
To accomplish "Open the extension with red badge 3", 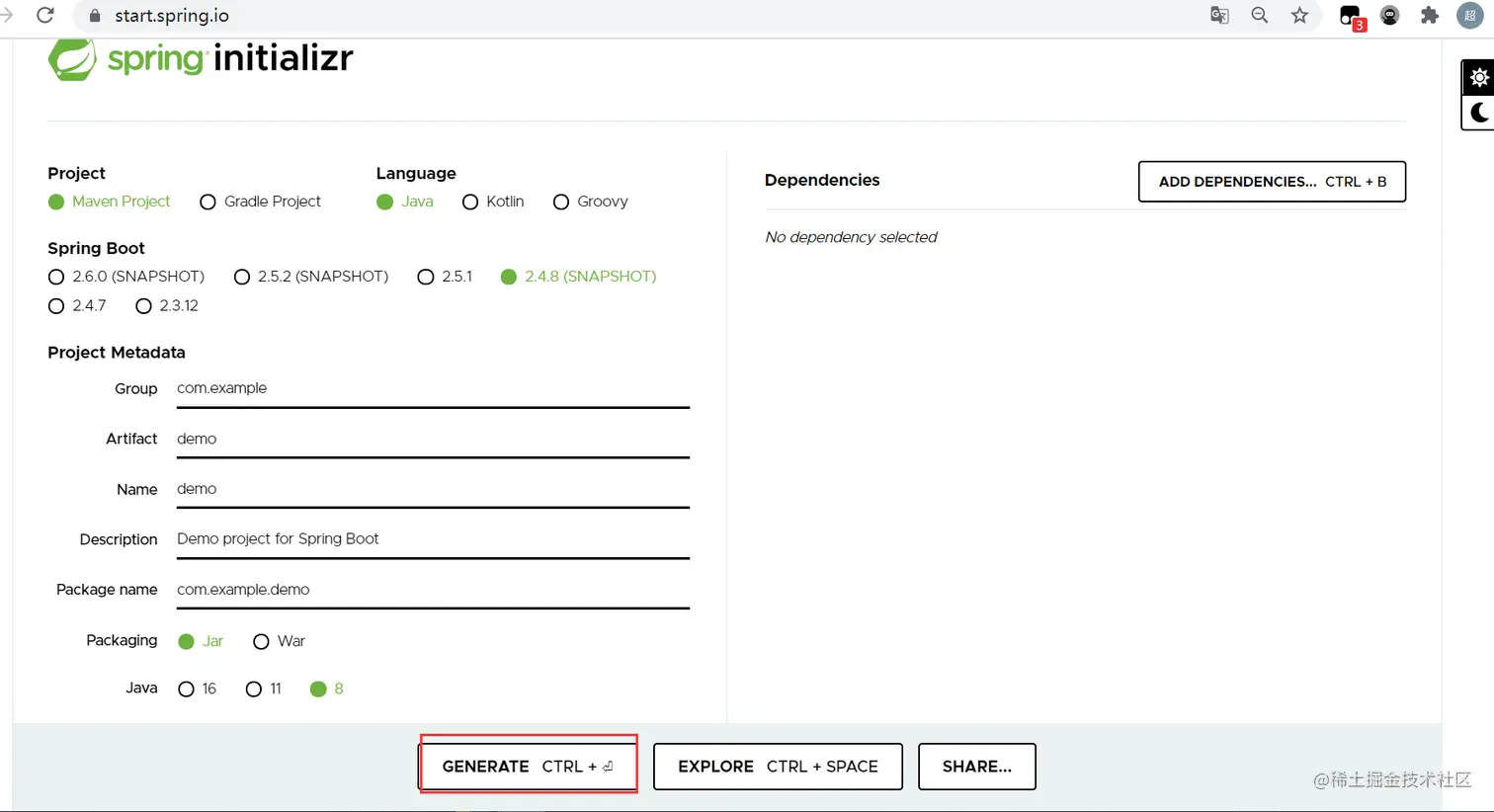I will 1351,17.
